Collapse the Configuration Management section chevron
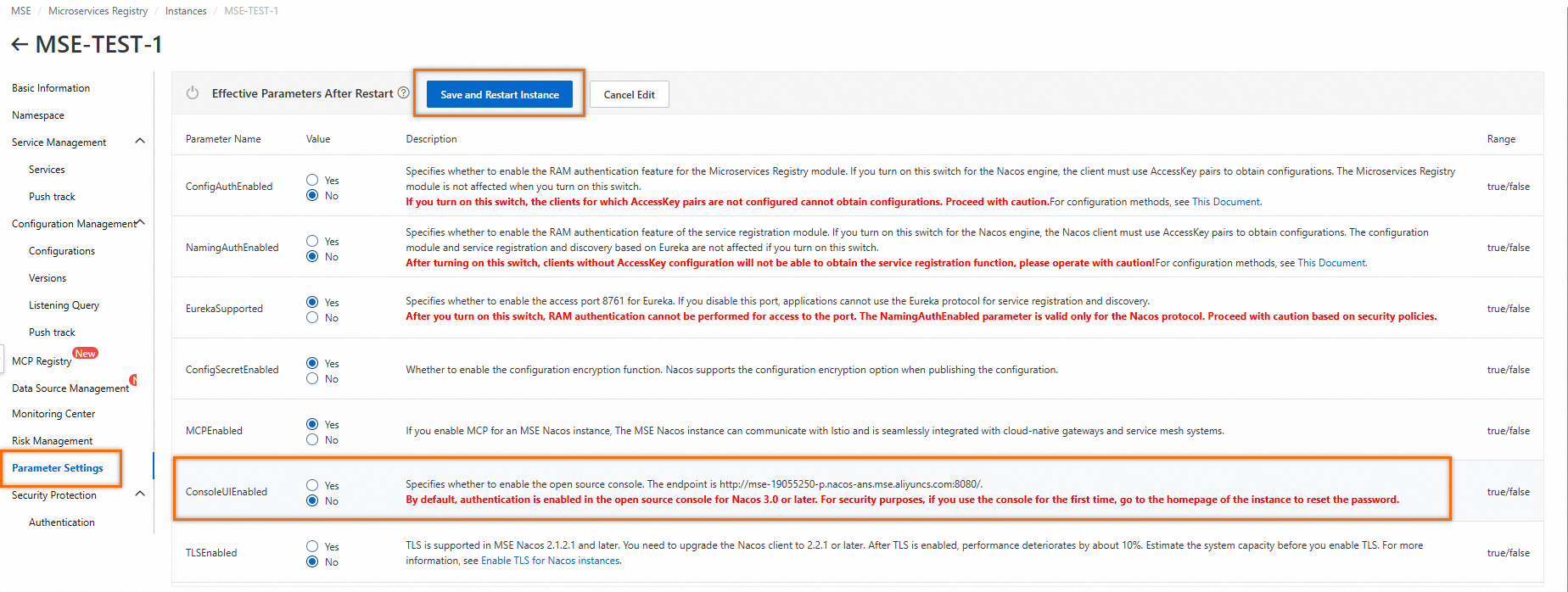Image resolution: width=1568 pixels, height=592 pixels. [x=141, y=222]
